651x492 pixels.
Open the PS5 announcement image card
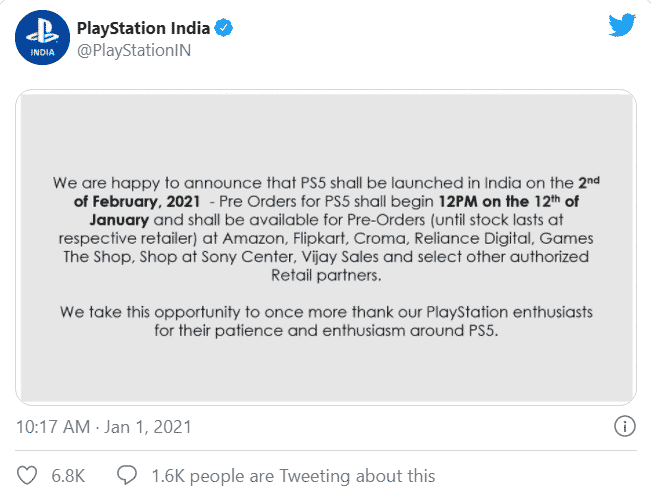pos(326,247)
